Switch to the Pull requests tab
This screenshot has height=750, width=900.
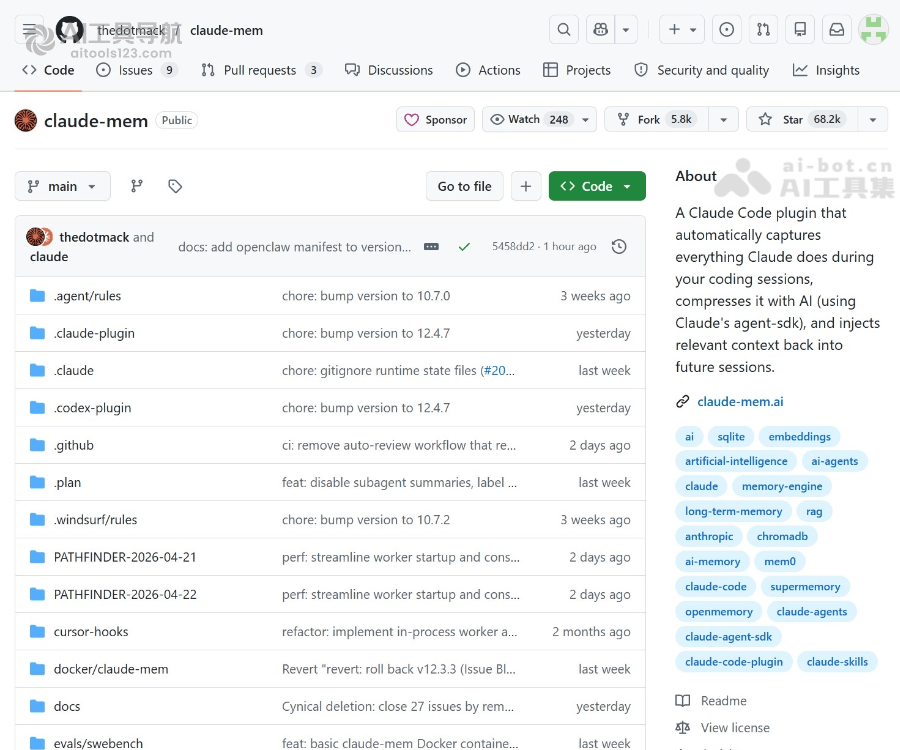click(262, 70)
